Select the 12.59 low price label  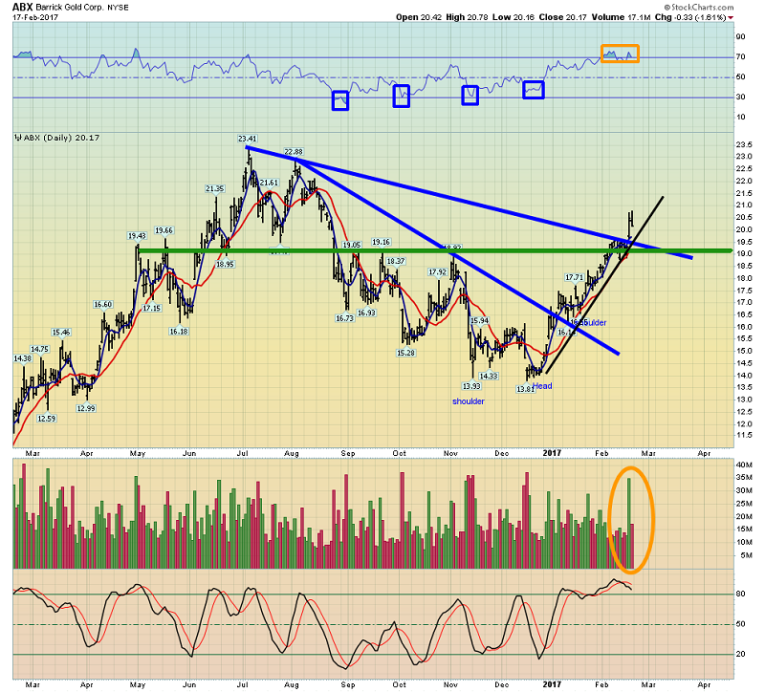click(46, 418)
